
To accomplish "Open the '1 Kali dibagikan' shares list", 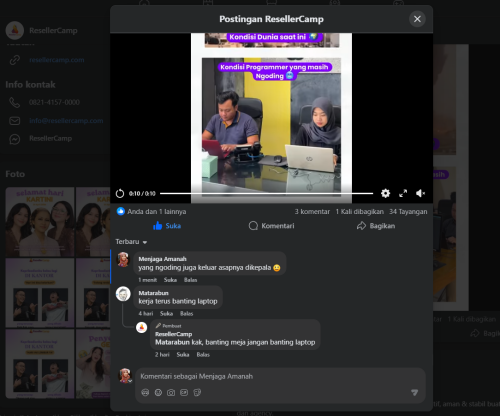I will coord(359,212).
